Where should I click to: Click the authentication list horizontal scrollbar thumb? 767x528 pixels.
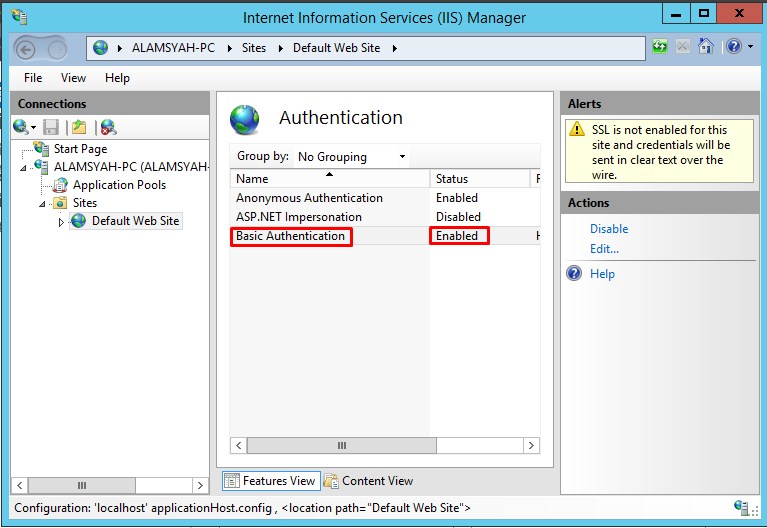tap(342, 445)
